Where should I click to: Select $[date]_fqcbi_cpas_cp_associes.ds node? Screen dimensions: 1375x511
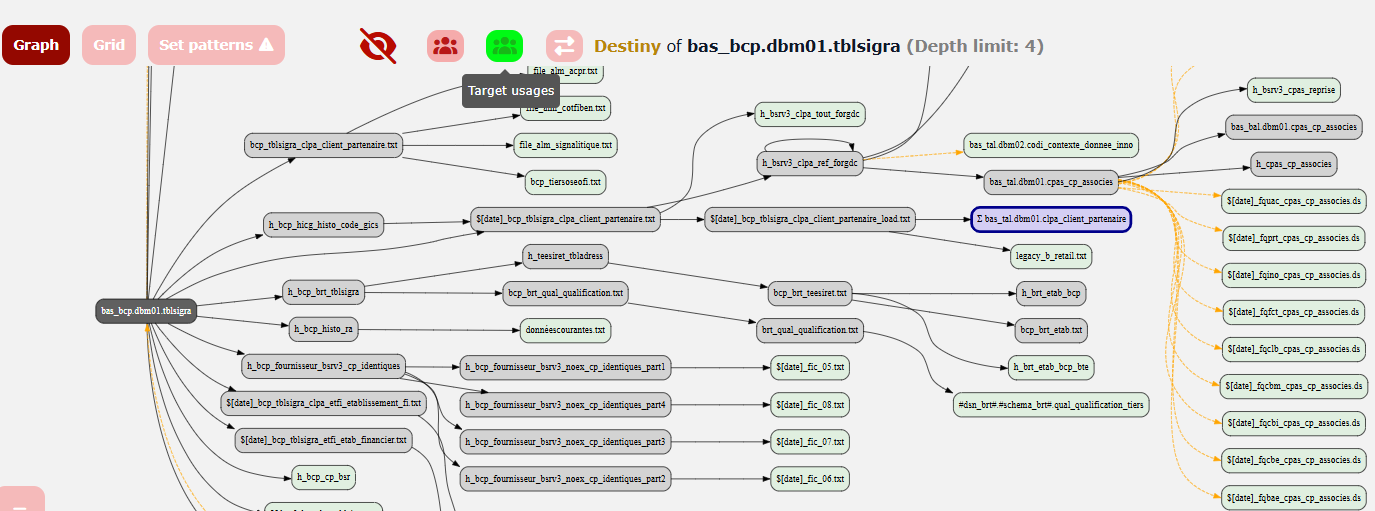pyautogui.click(x=1294, y=423)
